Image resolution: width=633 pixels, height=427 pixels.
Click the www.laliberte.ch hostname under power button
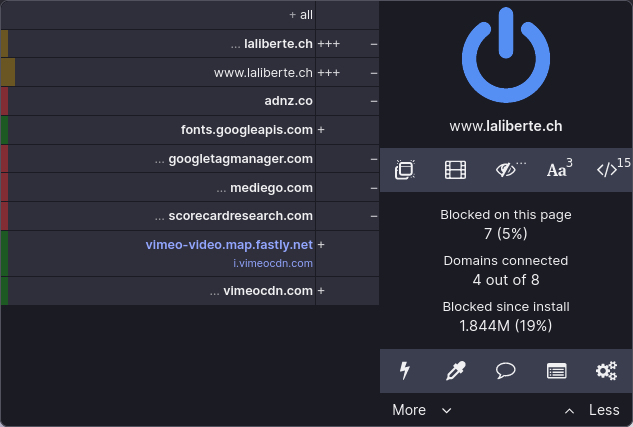[x=506, y=126]
